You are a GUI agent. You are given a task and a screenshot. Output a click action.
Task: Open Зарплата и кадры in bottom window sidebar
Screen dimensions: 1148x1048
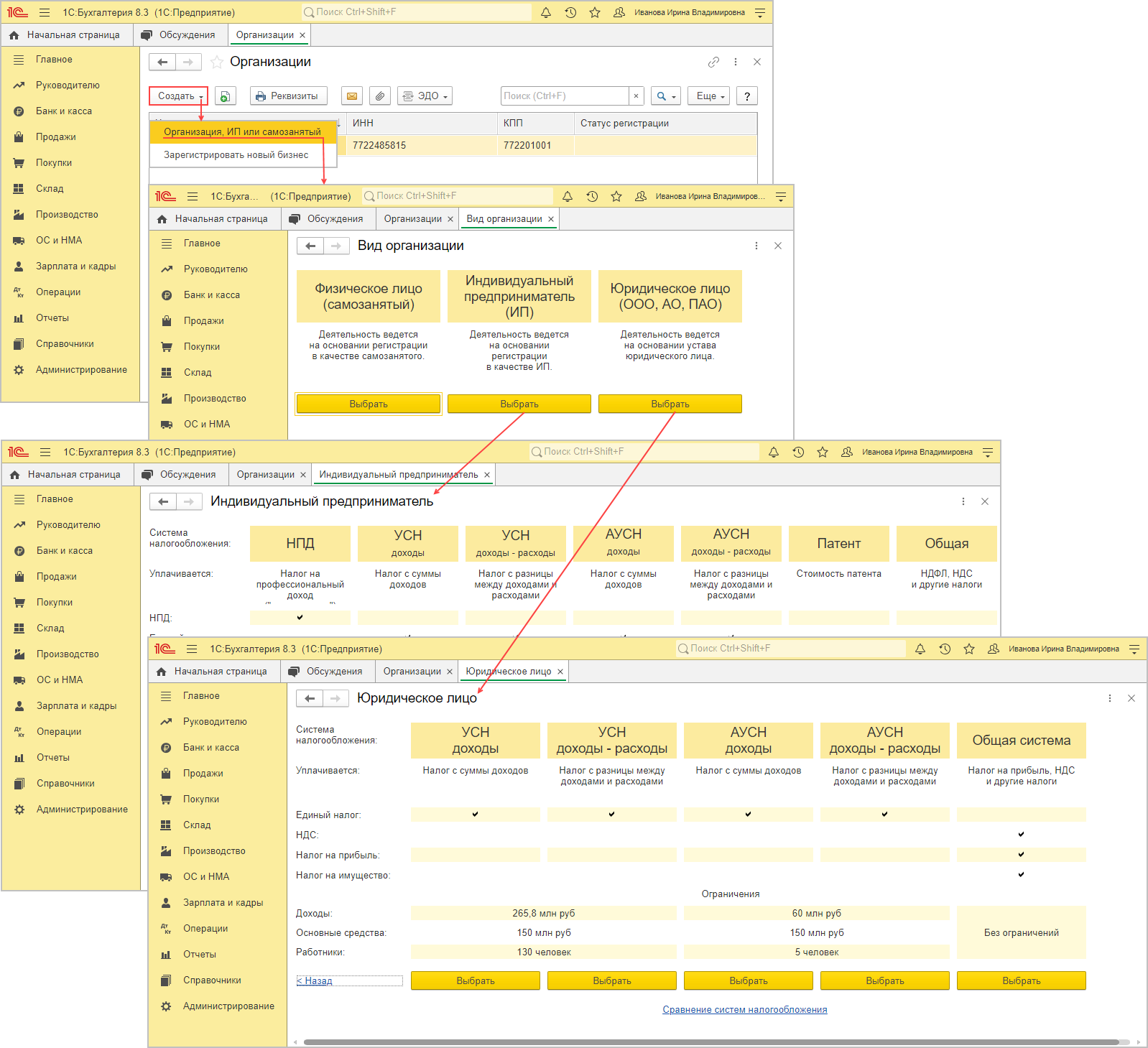pyautogui.click(x=223, y=902)
